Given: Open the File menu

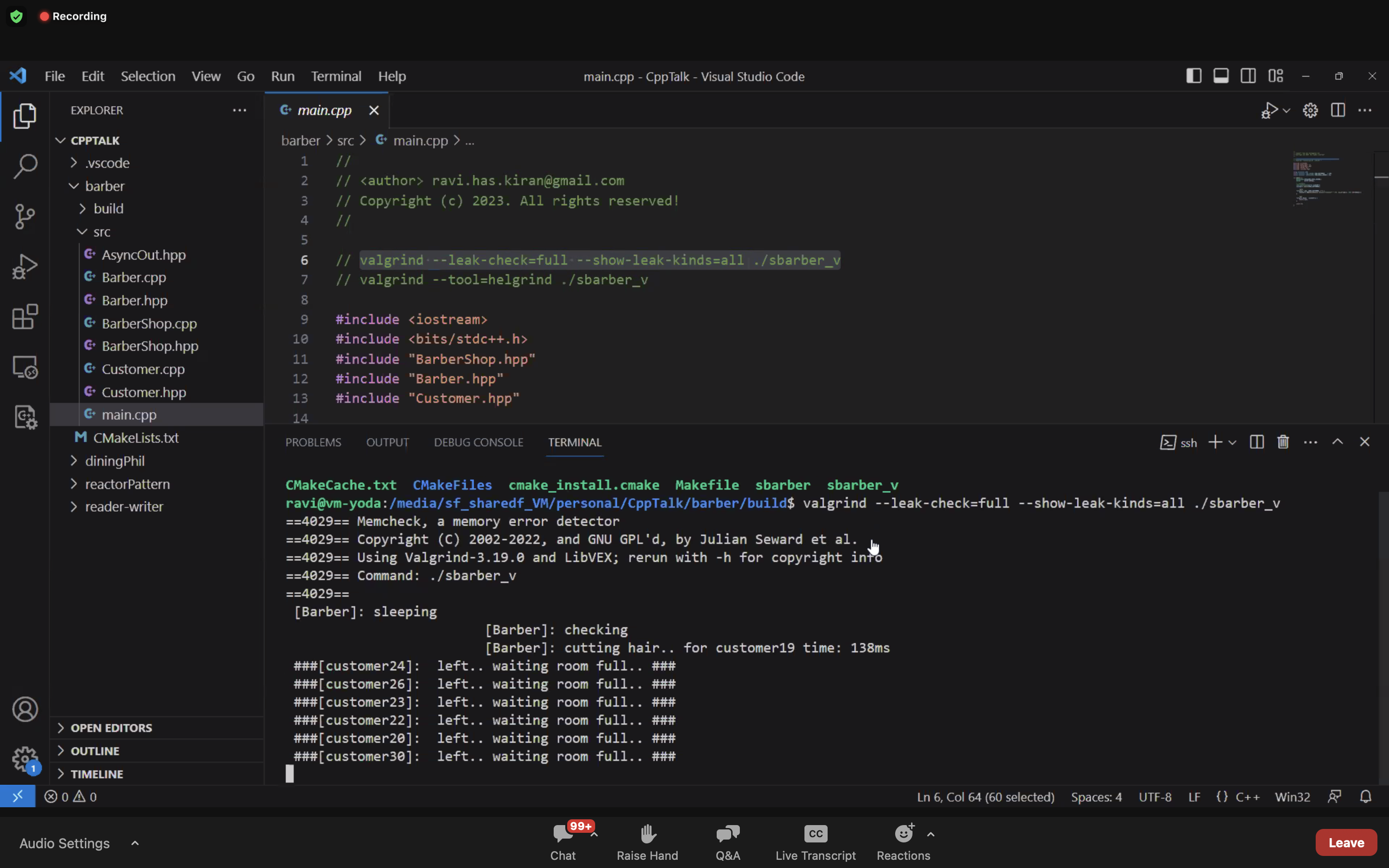Looking at the screenshot, I should point(54,76).
